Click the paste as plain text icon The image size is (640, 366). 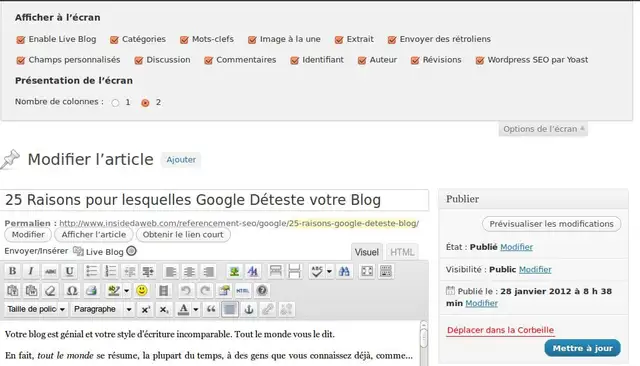(x=13, y=291)
